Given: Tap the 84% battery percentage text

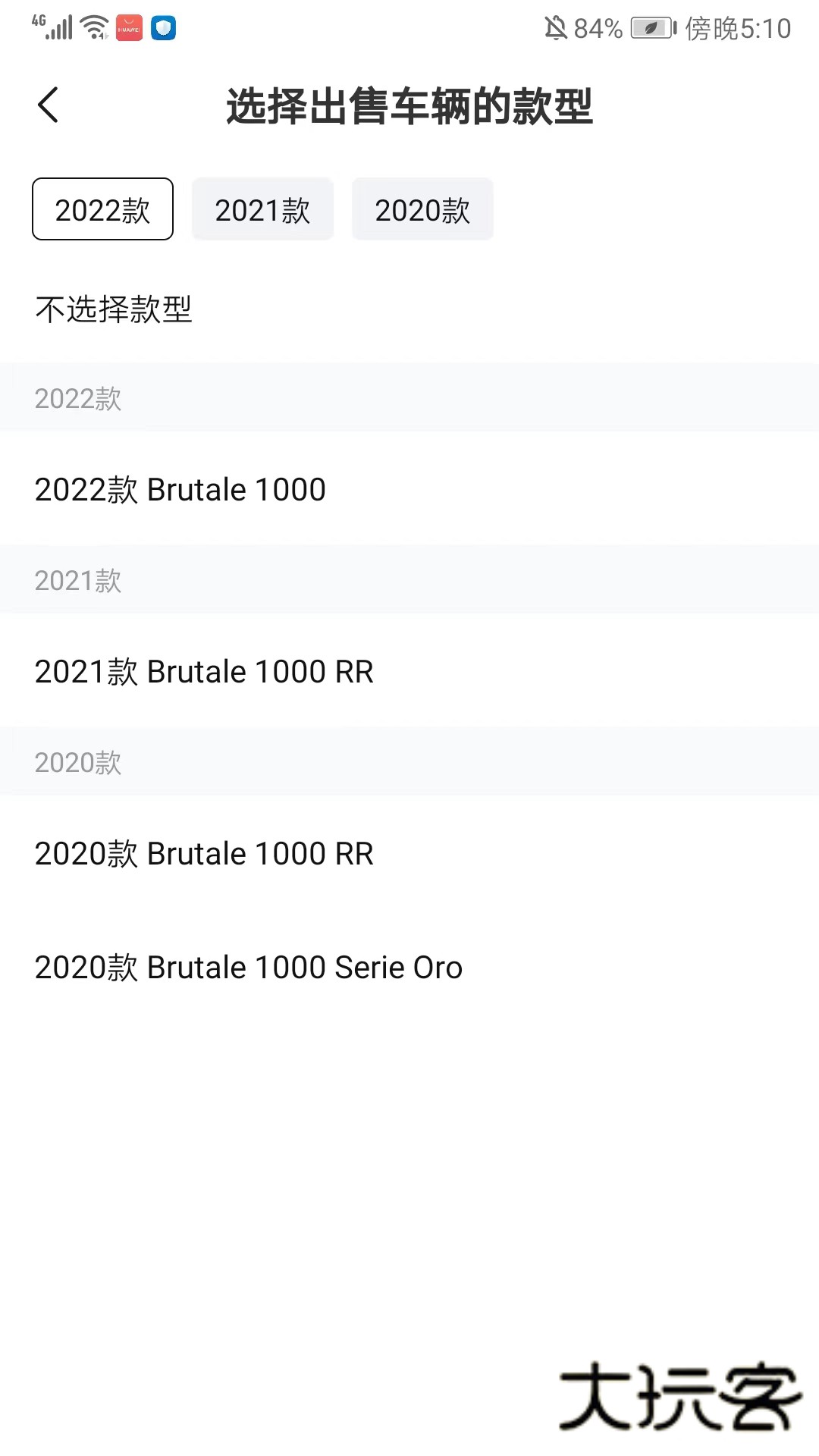Looking at the screenshot, I should pyautogui.click(x=598, y=29).
